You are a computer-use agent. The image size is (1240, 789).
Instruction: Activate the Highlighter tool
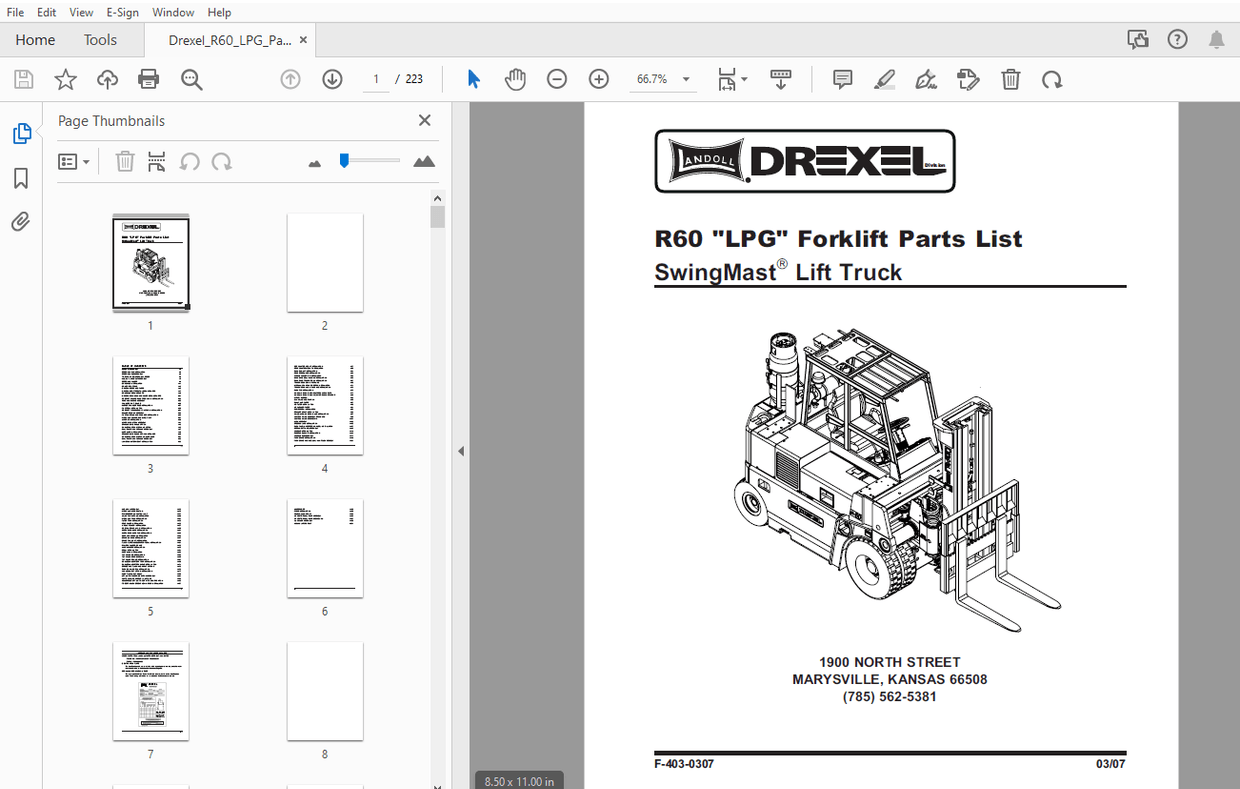point(884,79)
